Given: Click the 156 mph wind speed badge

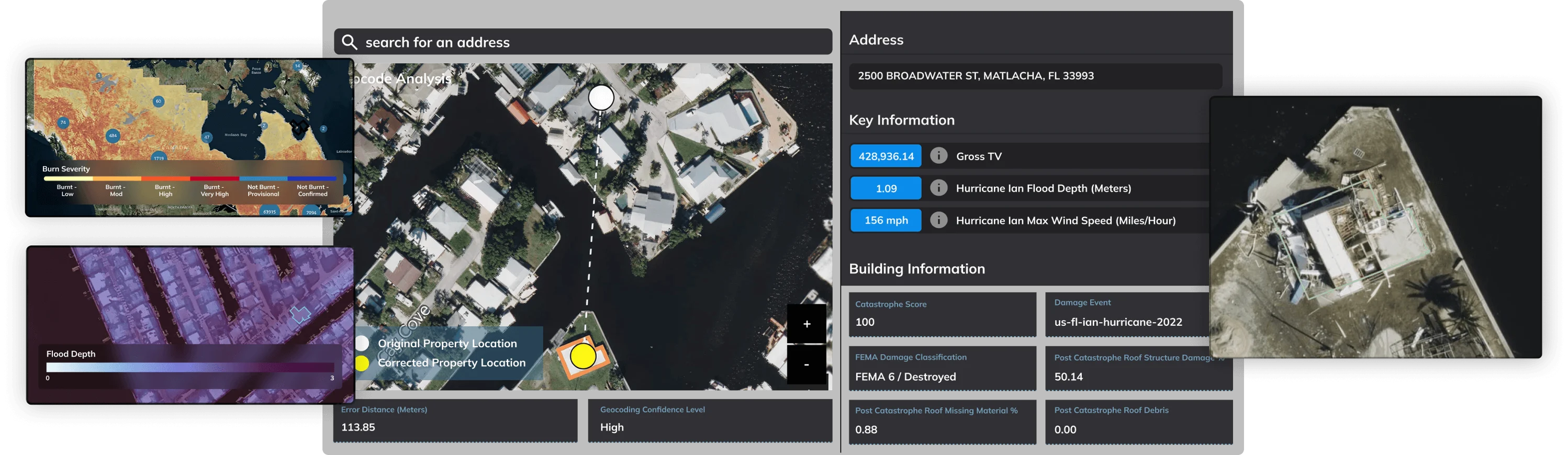Looking at the screenshot, I should (x=886, y=220).
